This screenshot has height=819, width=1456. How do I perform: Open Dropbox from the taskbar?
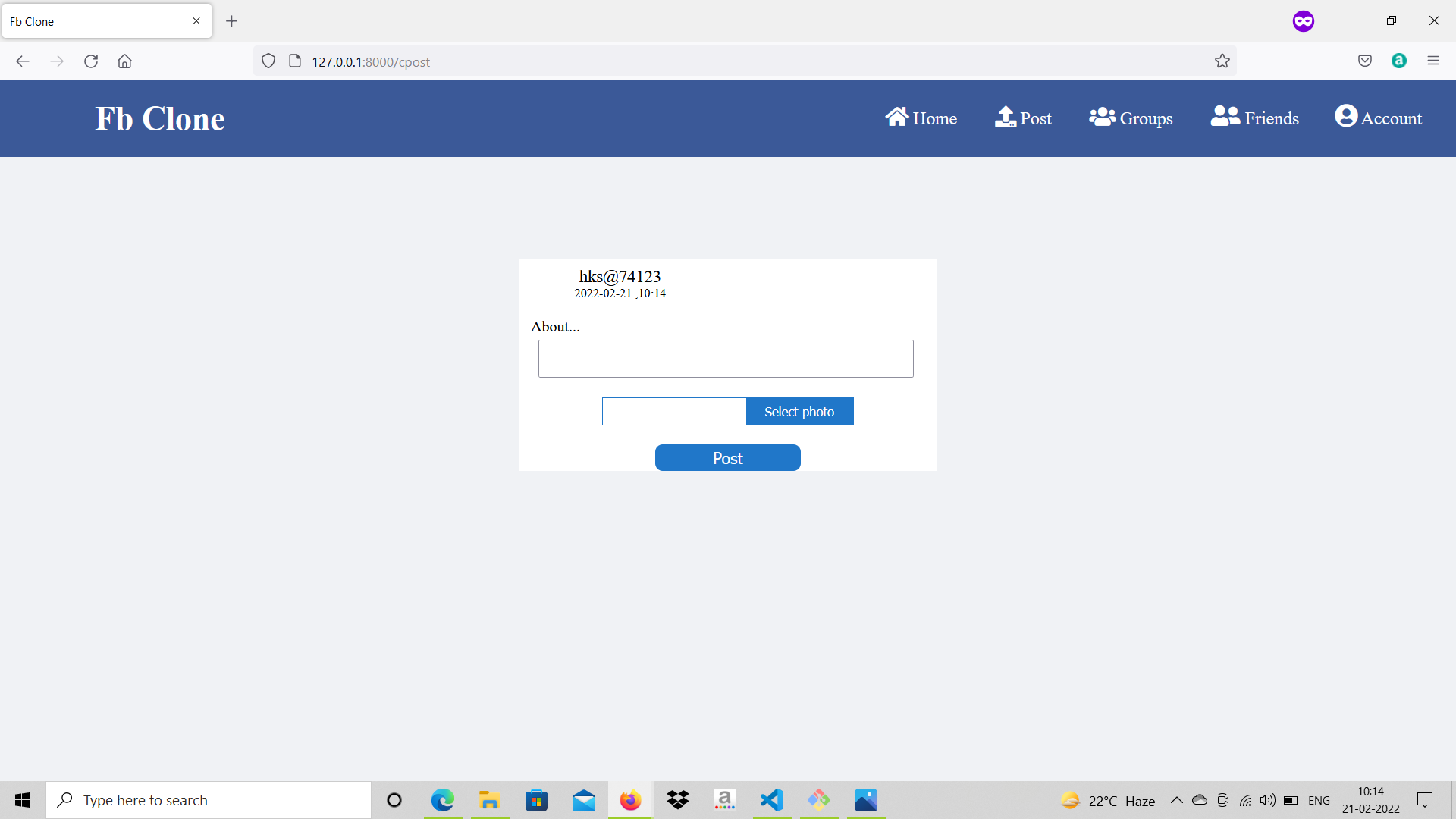(678, 800)
